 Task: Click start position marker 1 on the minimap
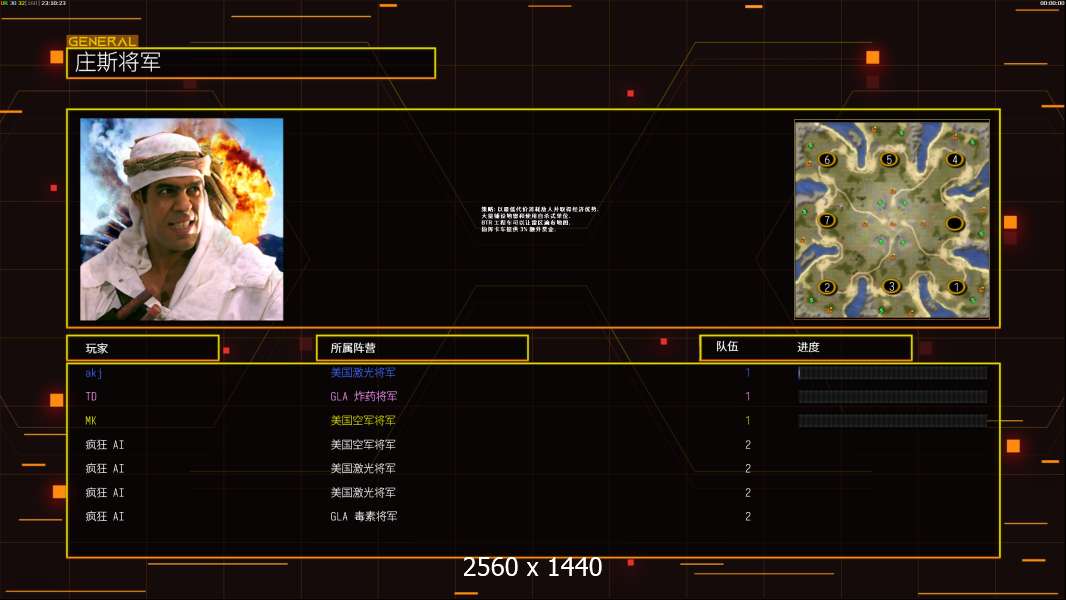point(956,287)
